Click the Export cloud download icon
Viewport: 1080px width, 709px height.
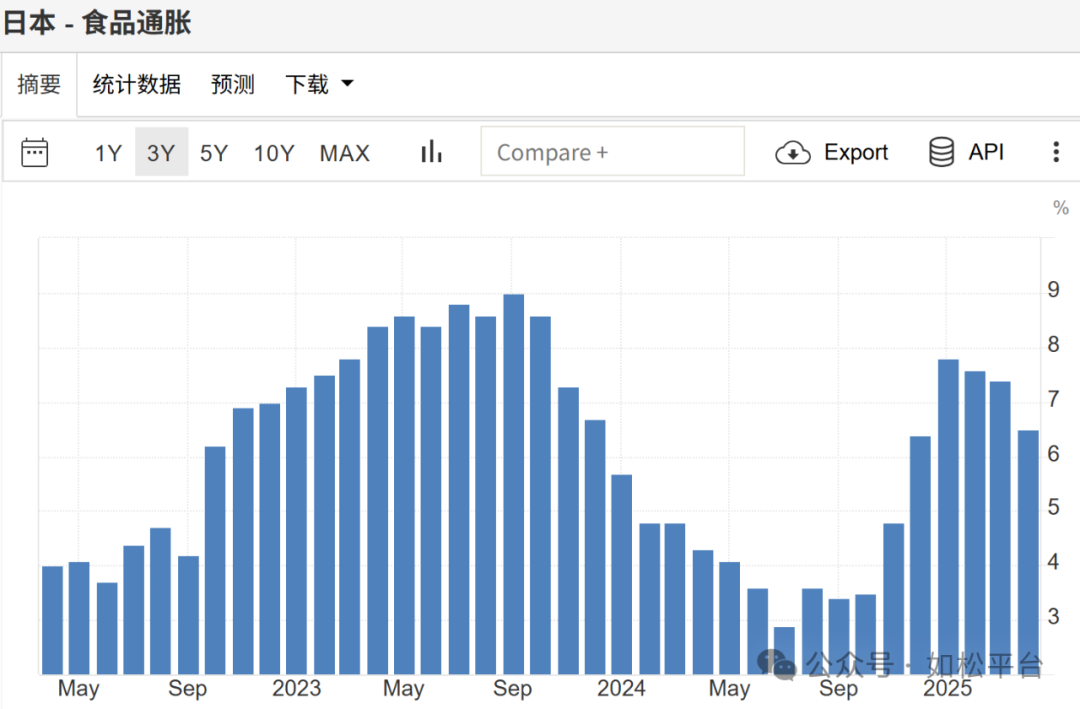point(793,152)
